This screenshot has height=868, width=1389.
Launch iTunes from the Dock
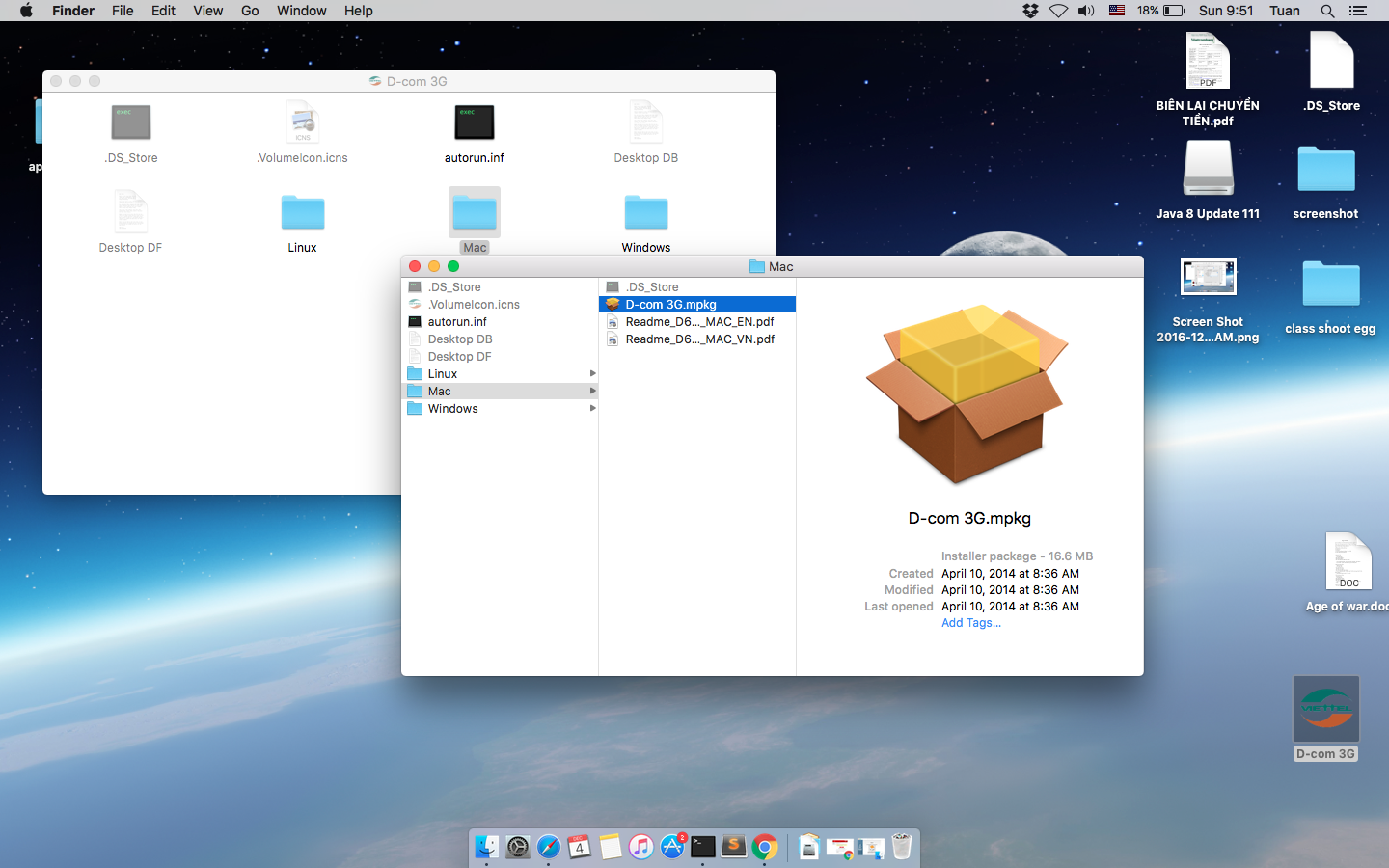641,847
